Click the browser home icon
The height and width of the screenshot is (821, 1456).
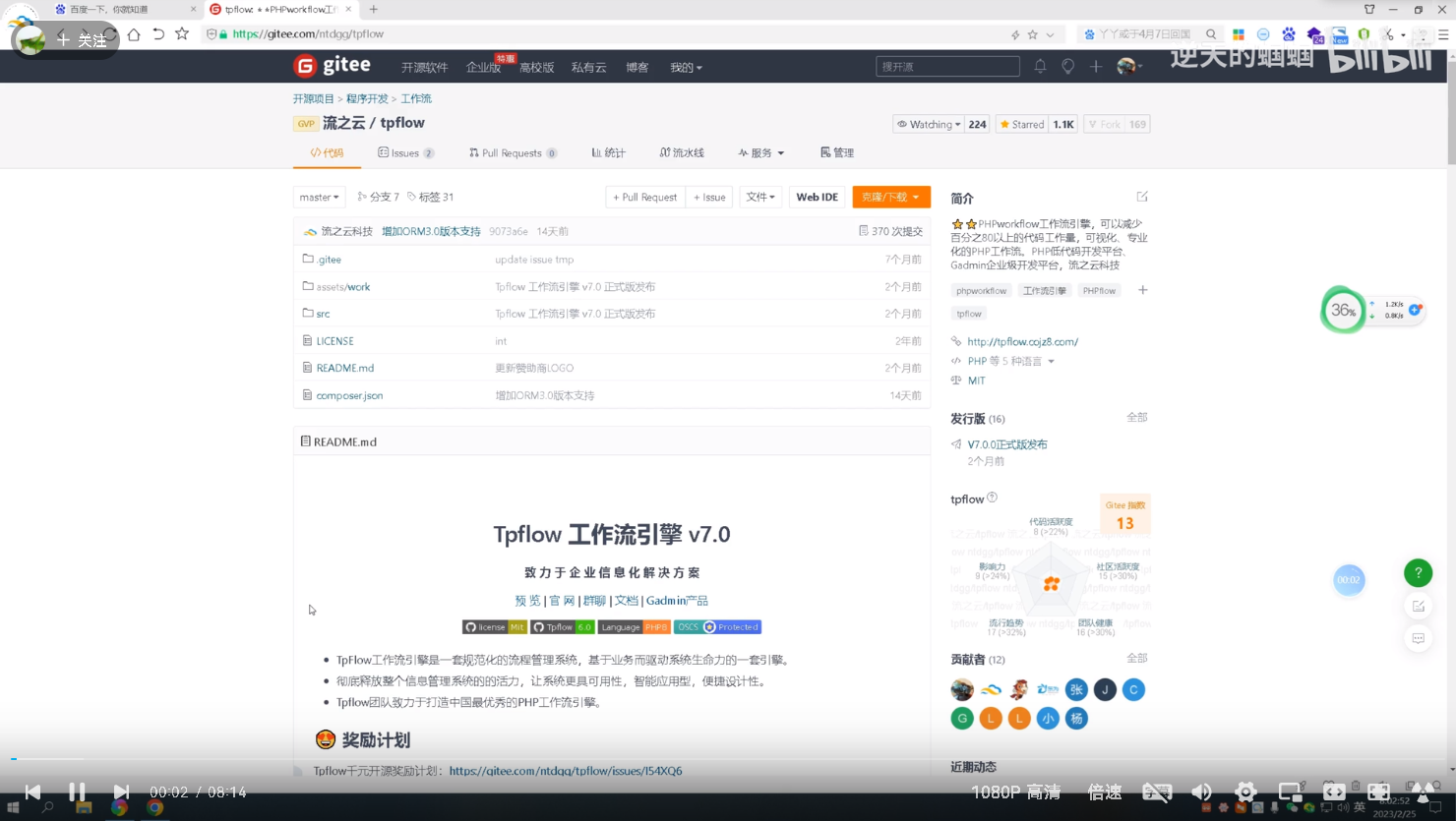pos(134,33)
